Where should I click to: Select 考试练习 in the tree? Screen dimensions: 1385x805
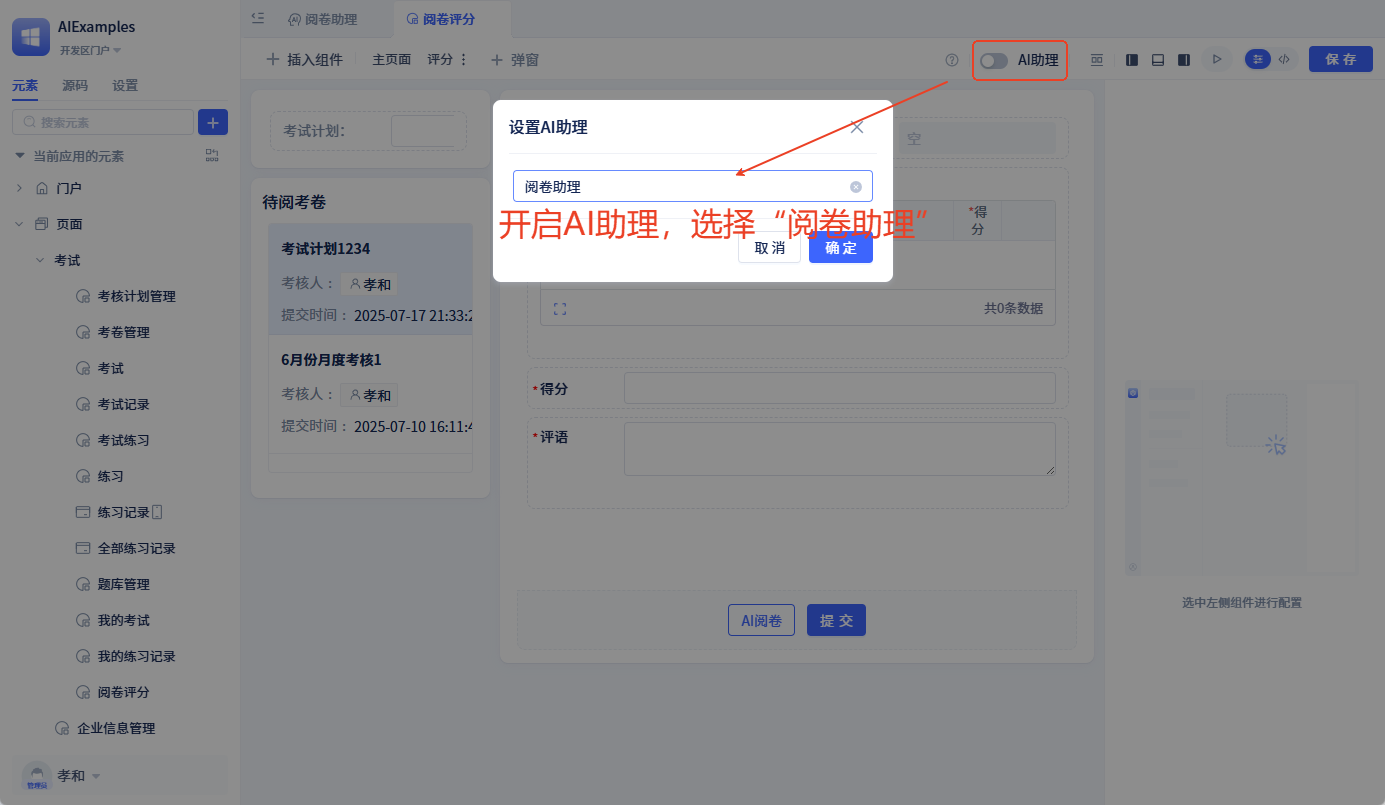point(123,440)
